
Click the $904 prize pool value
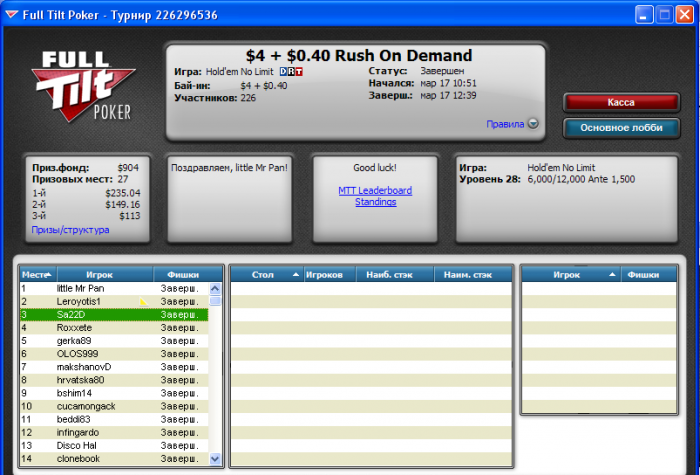pos(128,168)
